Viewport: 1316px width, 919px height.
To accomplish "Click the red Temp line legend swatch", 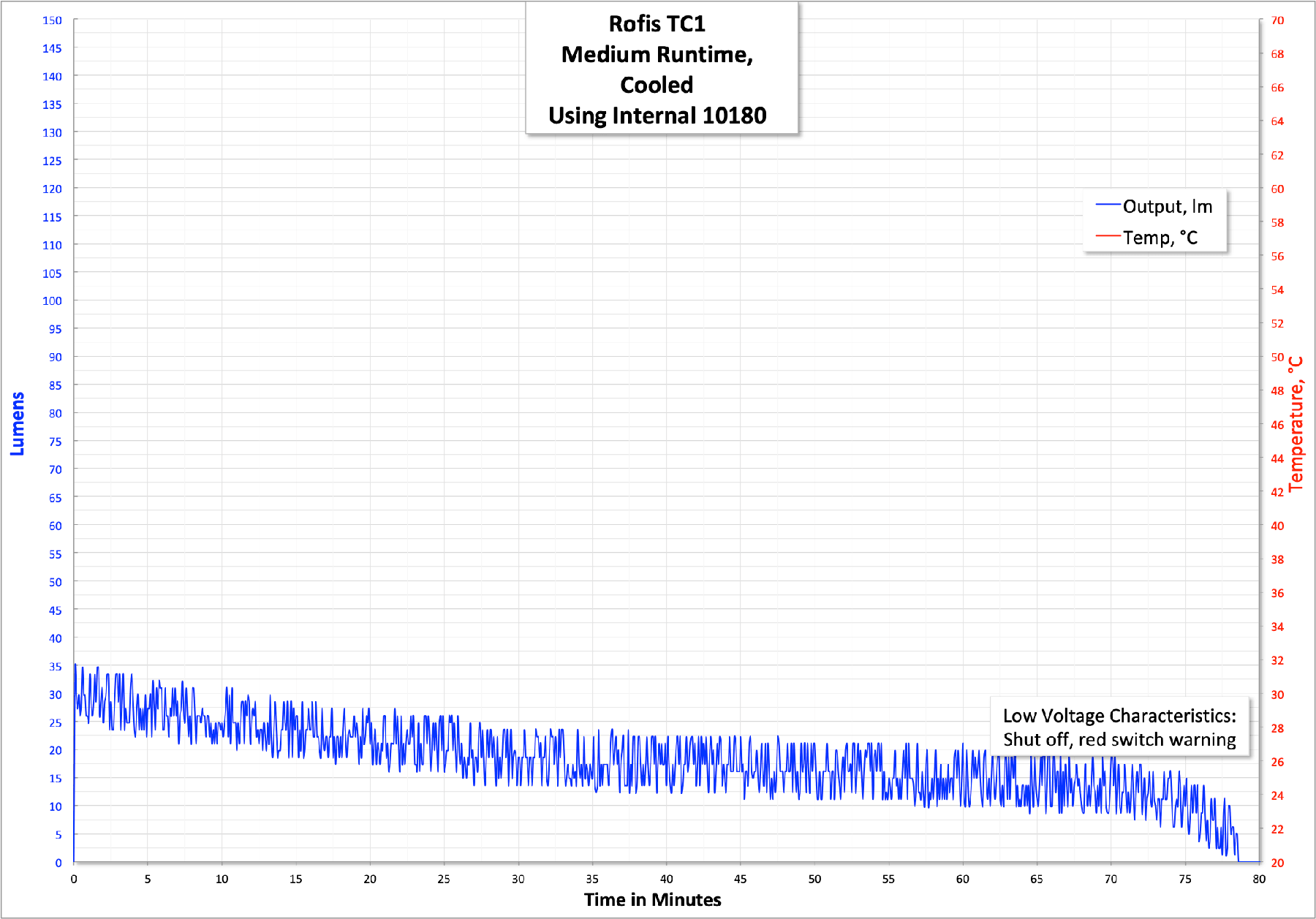I will [x=1108, y=236].
